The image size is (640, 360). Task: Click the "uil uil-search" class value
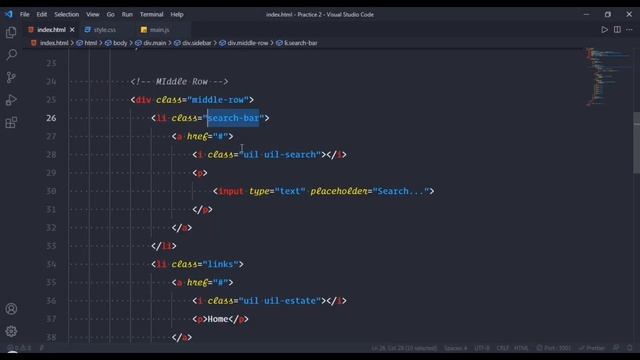[280, 154]
